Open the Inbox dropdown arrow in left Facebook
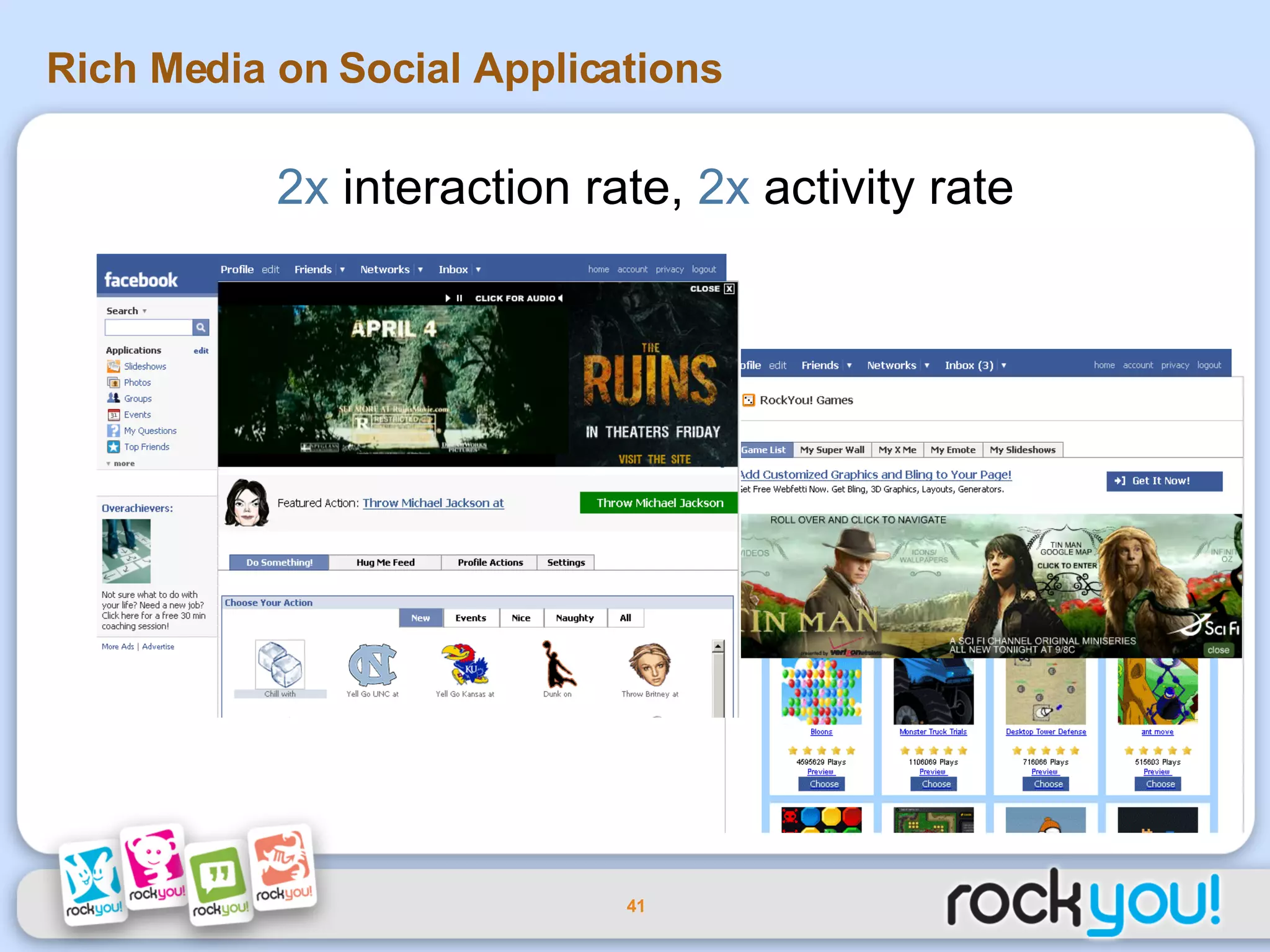This screenshot has width=1270, height=952. point(478,270)
